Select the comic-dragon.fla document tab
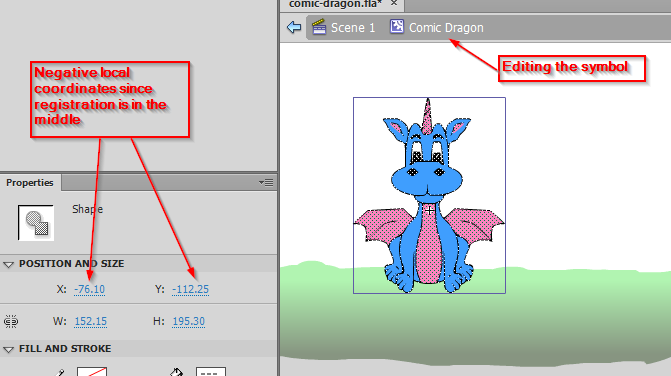This screenshot has height=376, width=671. 335,4
